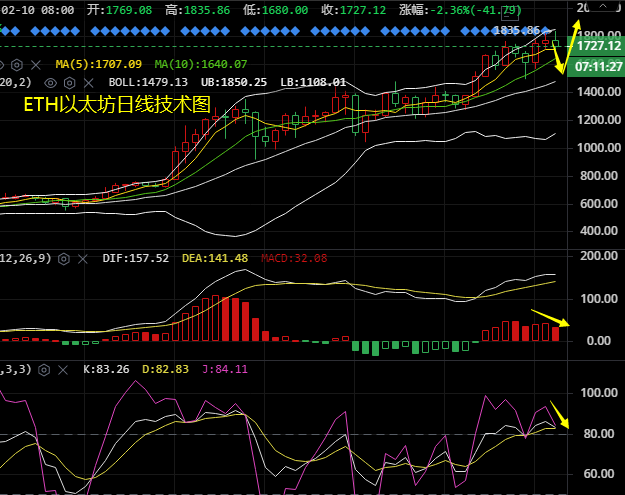Viewport: 625px width, 495px height.
Task: Select the DIF value in MACD legend
Action: click(136, 258)
